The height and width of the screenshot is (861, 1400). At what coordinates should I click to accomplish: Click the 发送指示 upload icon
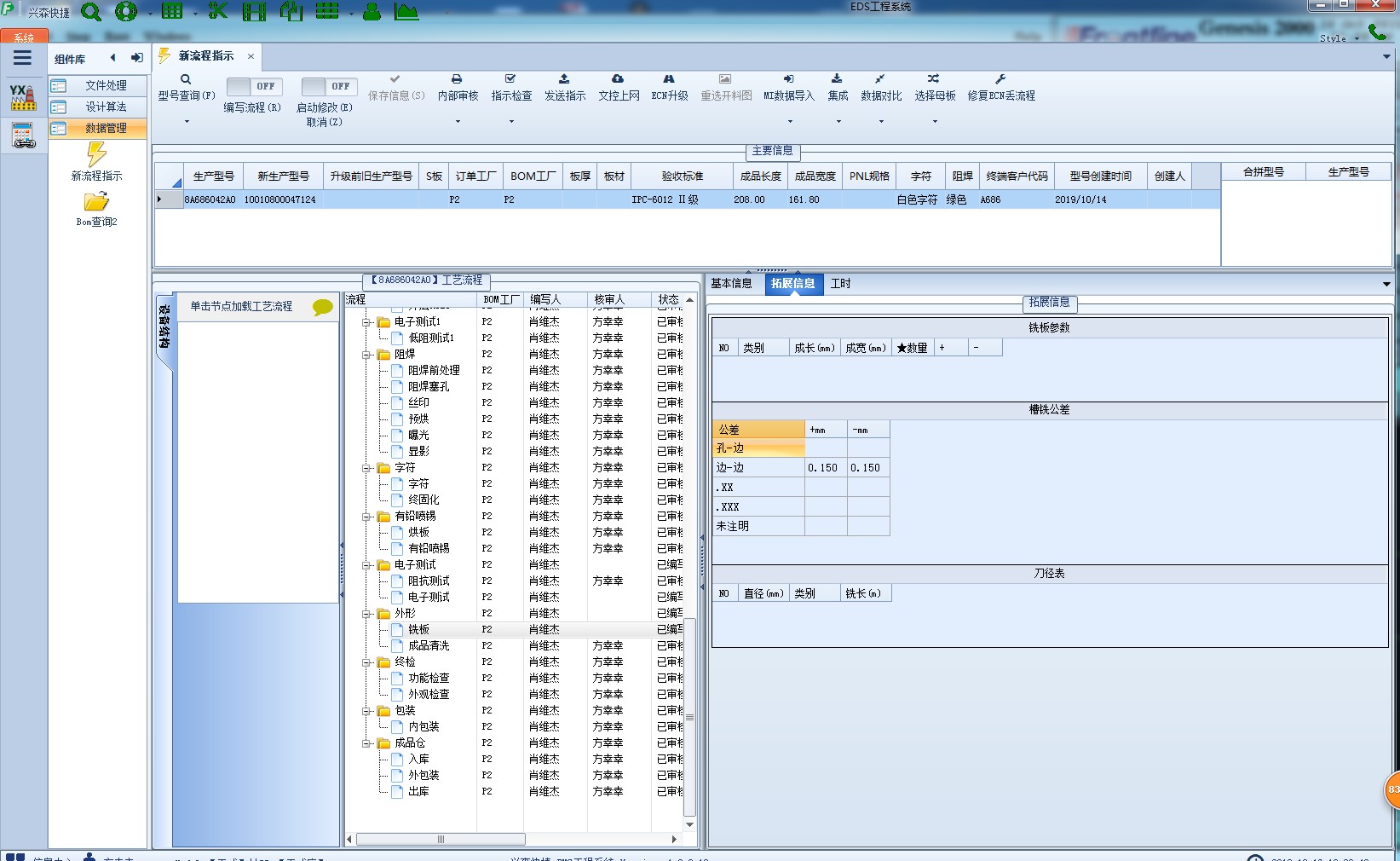pyautogui.click(x=564, y=78)
